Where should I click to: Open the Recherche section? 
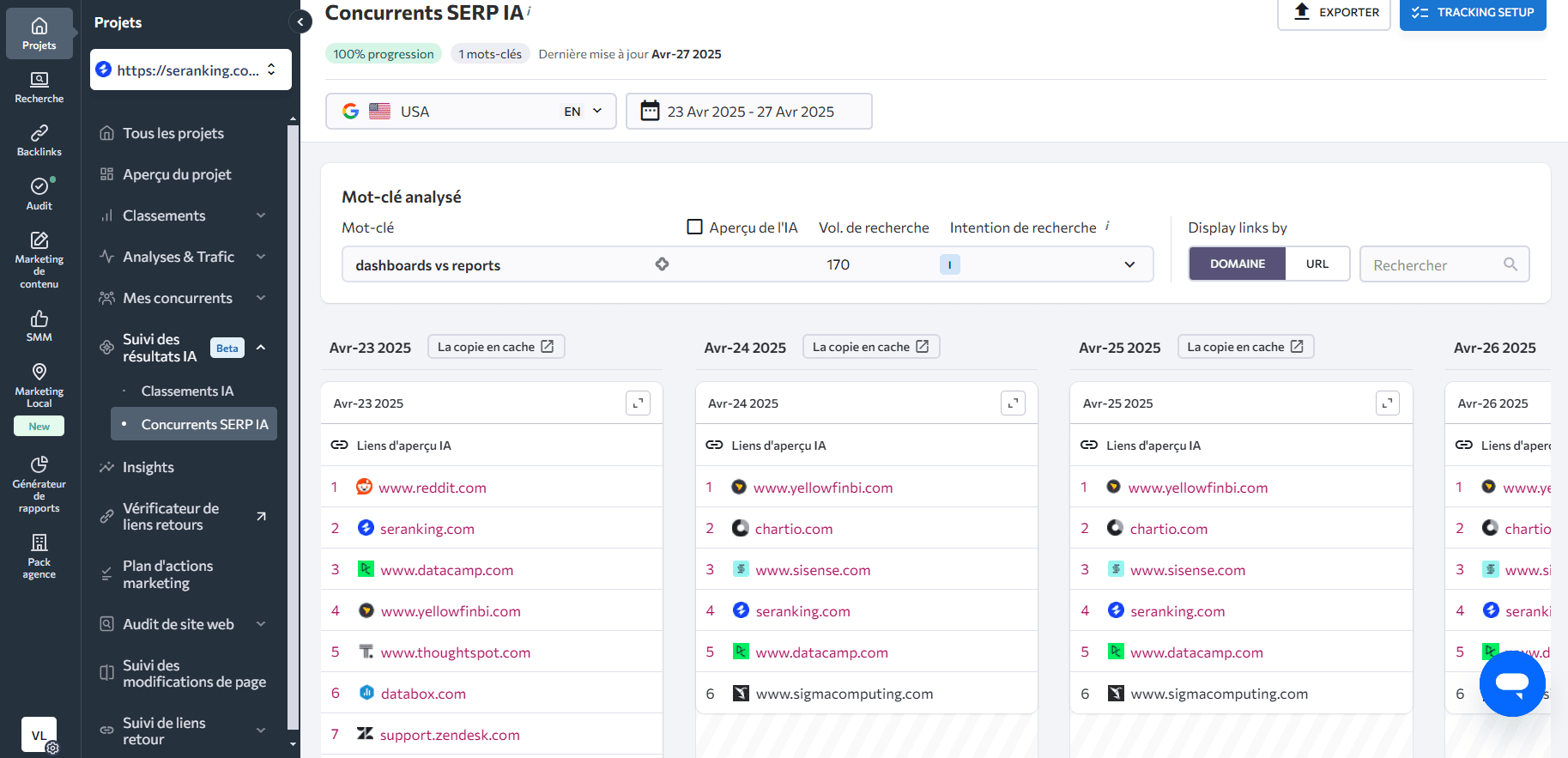(x=39, y=88)
